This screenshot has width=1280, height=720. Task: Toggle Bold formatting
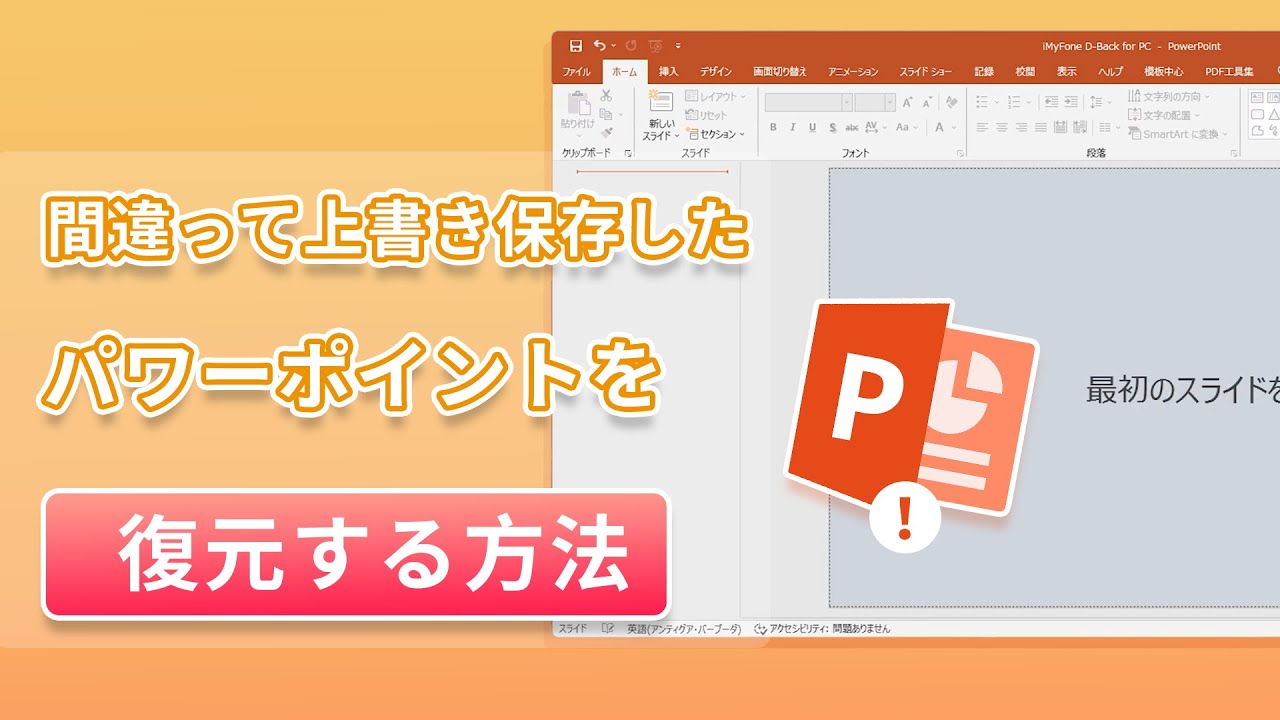[x=773, y=127]
